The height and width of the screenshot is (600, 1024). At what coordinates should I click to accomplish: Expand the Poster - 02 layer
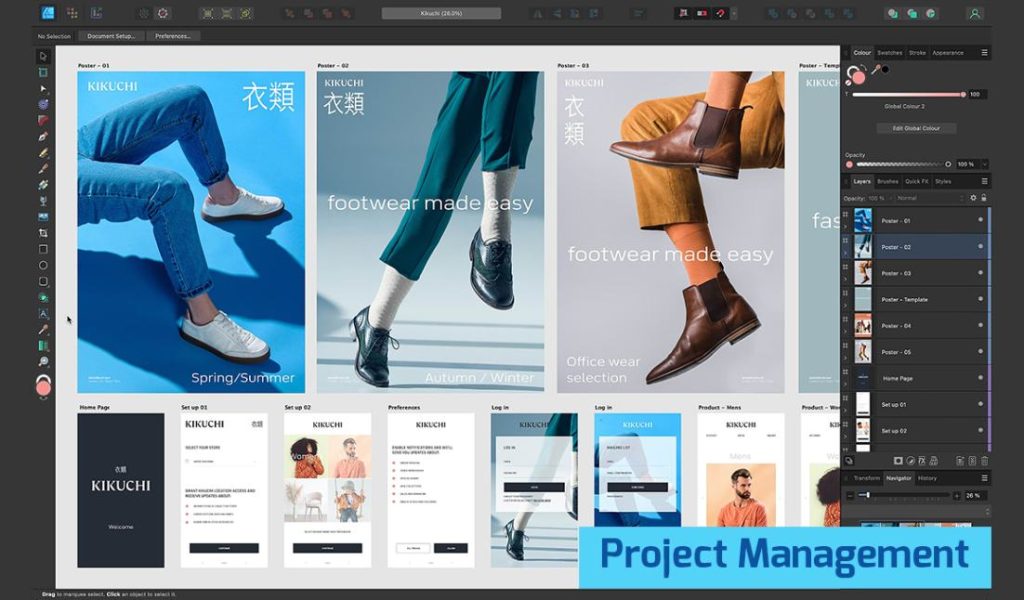(x=846, y=253)
